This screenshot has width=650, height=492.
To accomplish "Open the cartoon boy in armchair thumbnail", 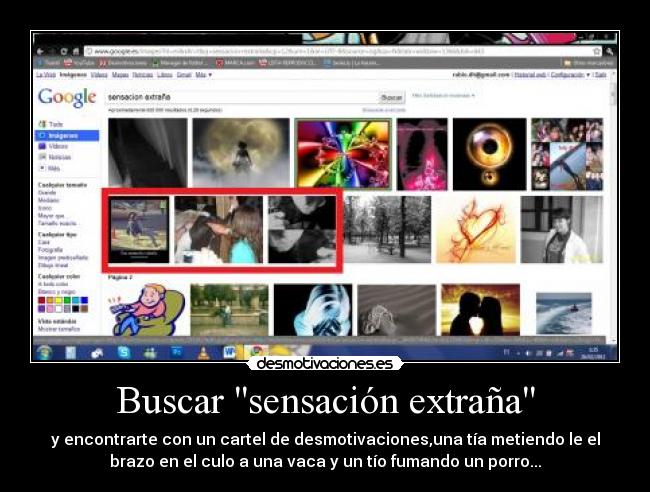I will click(x=146, y=309).
